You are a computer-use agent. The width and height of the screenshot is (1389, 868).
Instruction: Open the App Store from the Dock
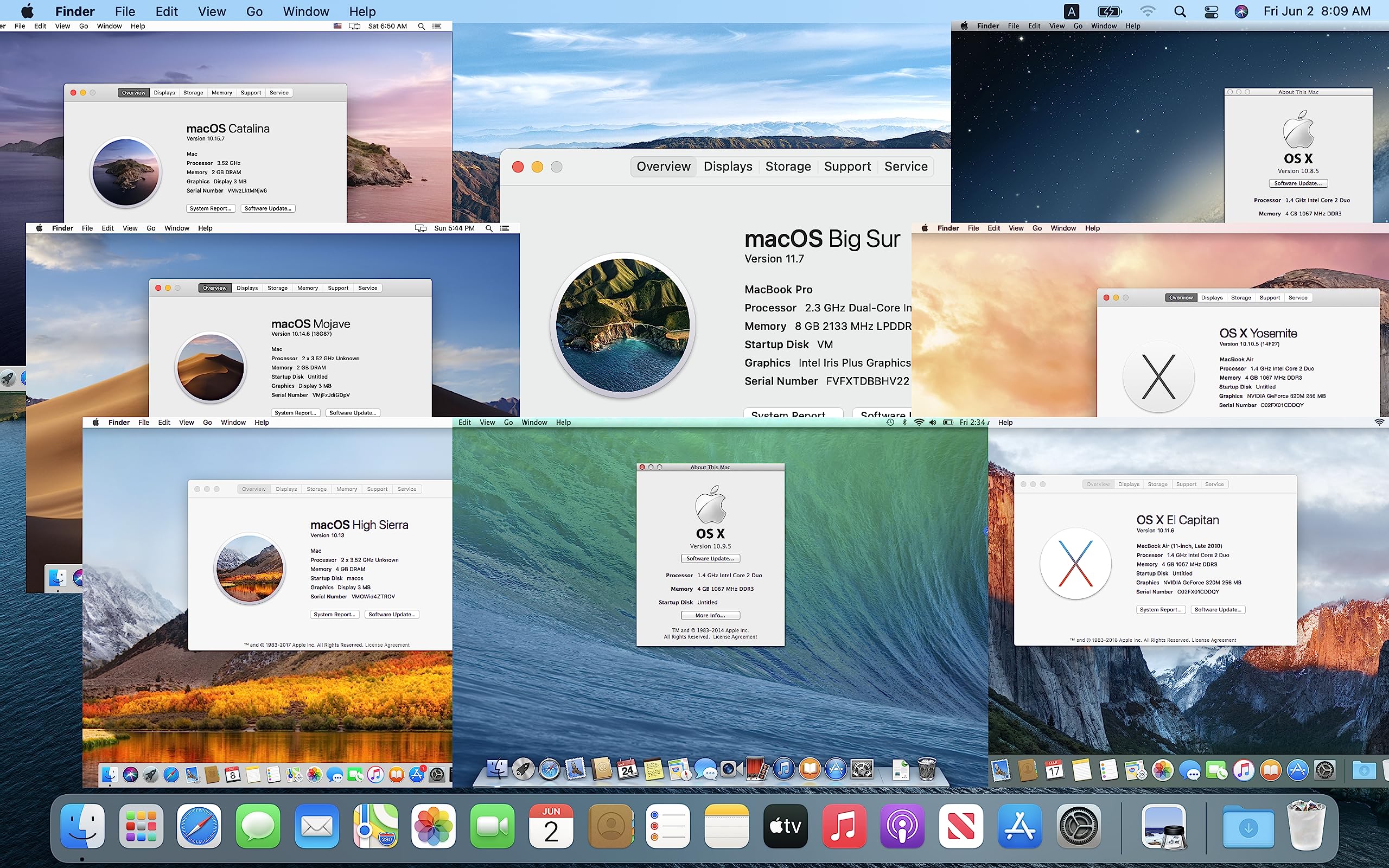(x=1020, y=827)
